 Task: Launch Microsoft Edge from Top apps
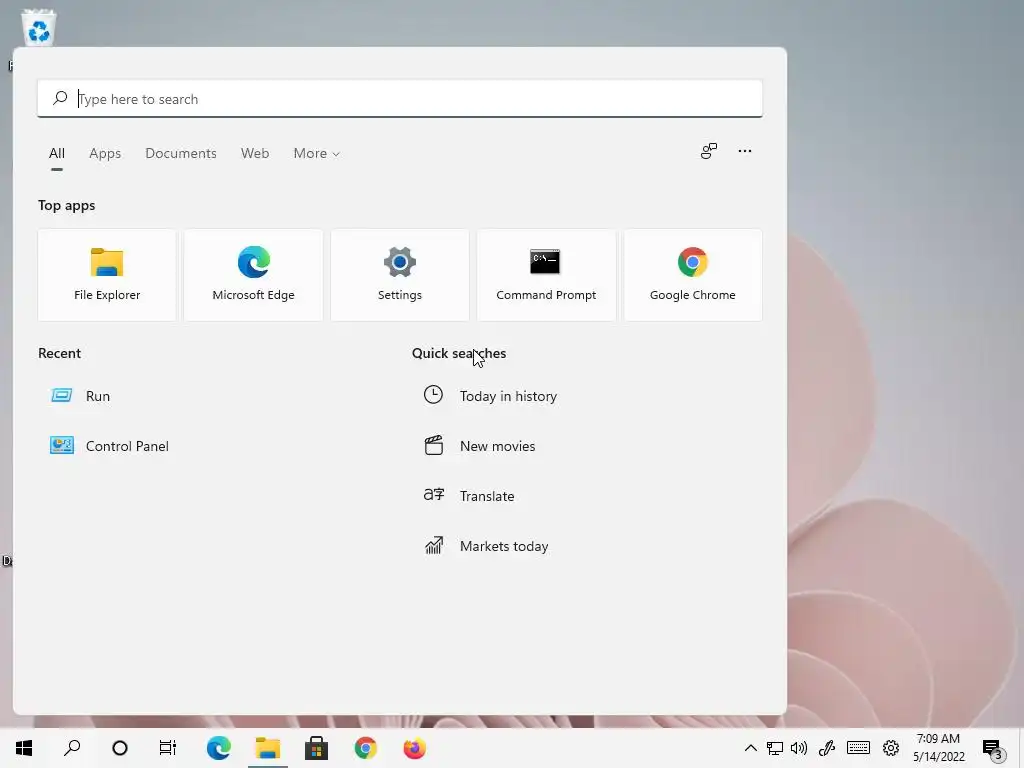tap(253, 275)
